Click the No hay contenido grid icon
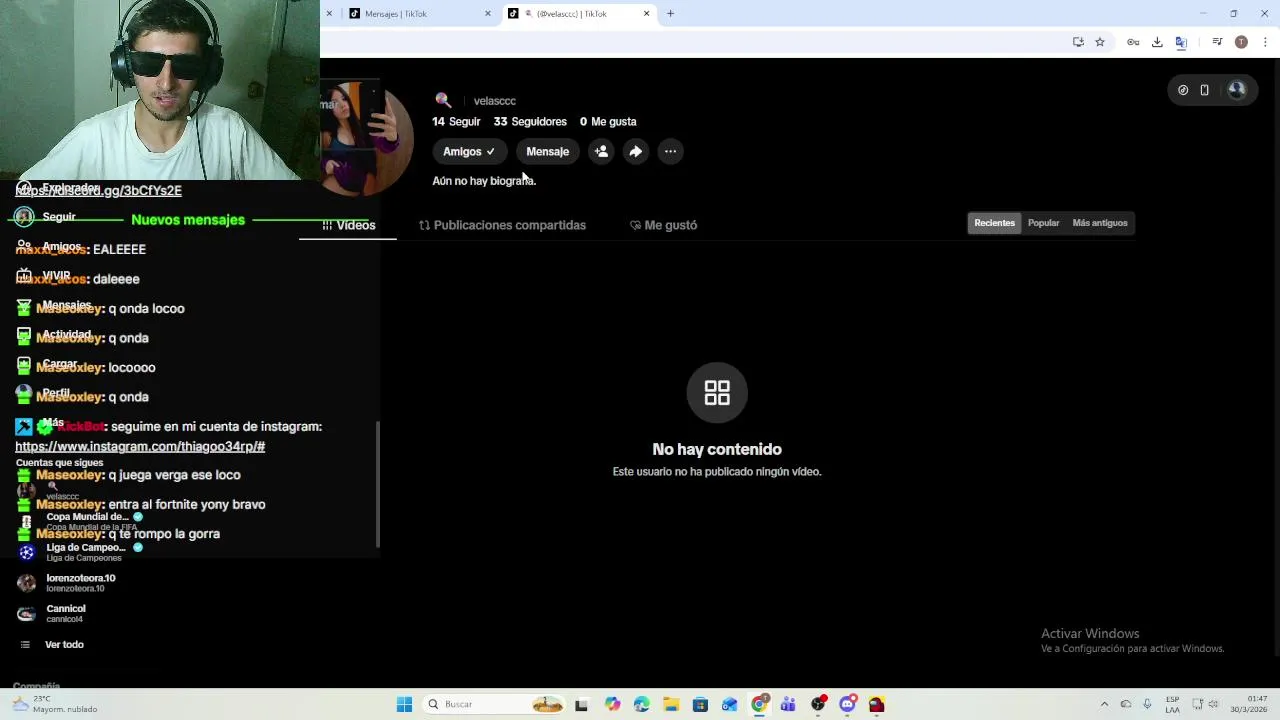Image resolution: width=1280 pixels, height=720 pixels. point(717,393)
